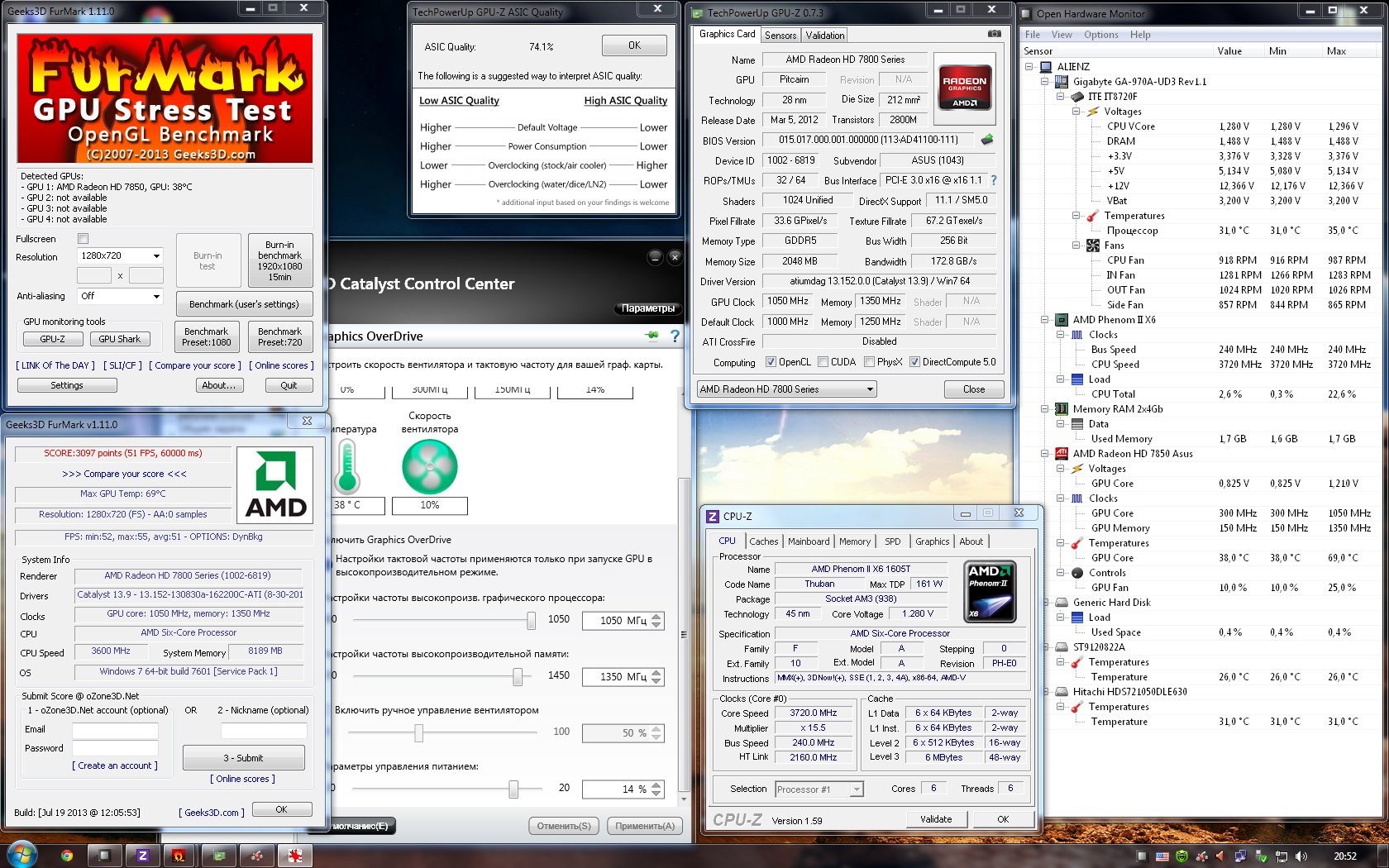Open the Anti-aliasing dropdown in FurMark
The image size is (1389, 868).
(120, 296)
